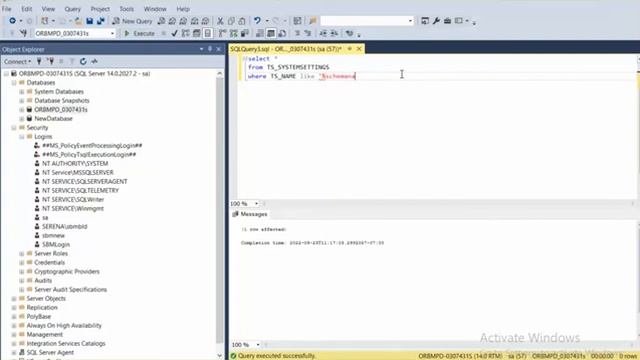Pin the Object Explorer panel
The image size is (640, 360).
coord(210,49)
